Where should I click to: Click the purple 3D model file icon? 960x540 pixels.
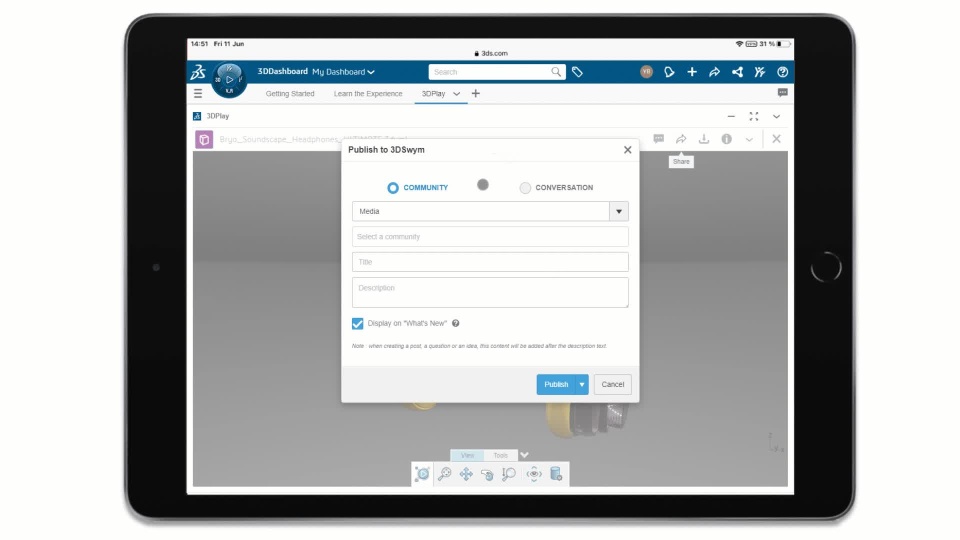pos(204,140)
